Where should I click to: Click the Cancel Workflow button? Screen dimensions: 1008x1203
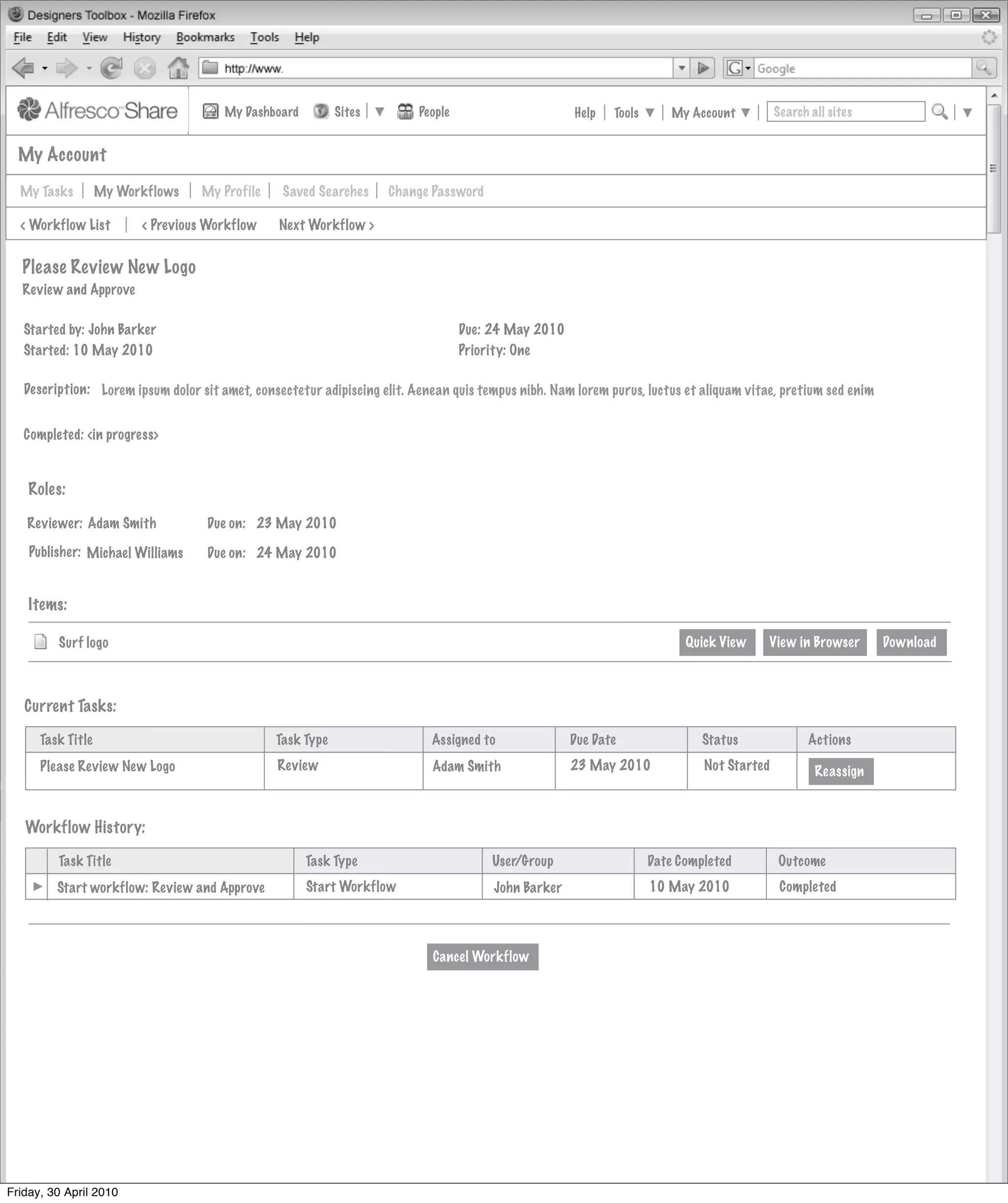click(x=482, y=956)
